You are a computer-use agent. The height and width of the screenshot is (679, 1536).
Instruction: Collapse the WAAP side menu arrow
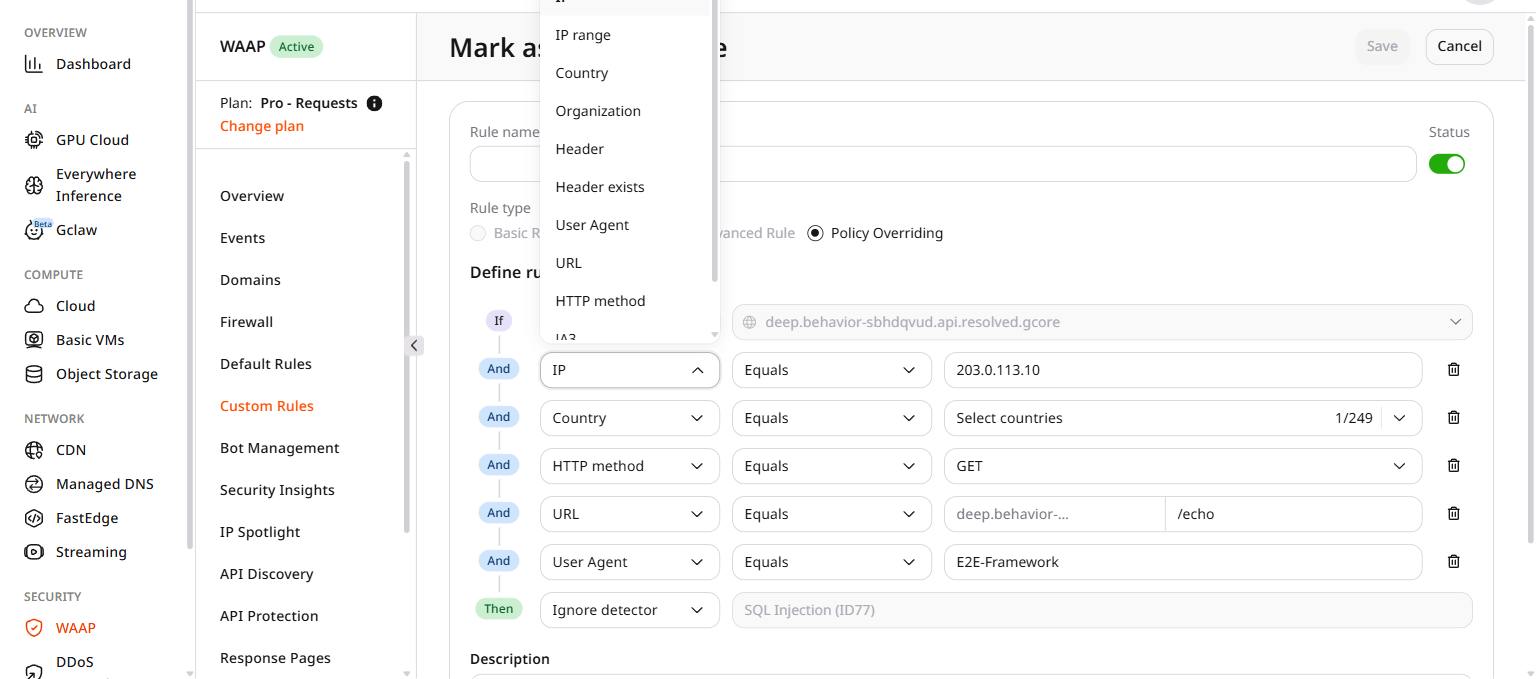tap(414, 345)
